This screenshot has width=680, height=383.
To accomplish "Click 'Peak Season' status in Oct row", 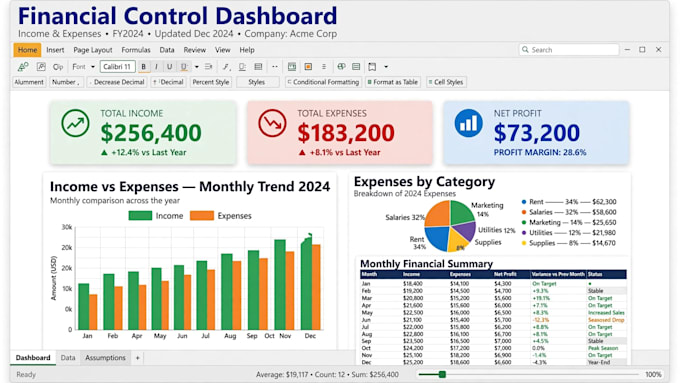I will click(x=603, y=348).
